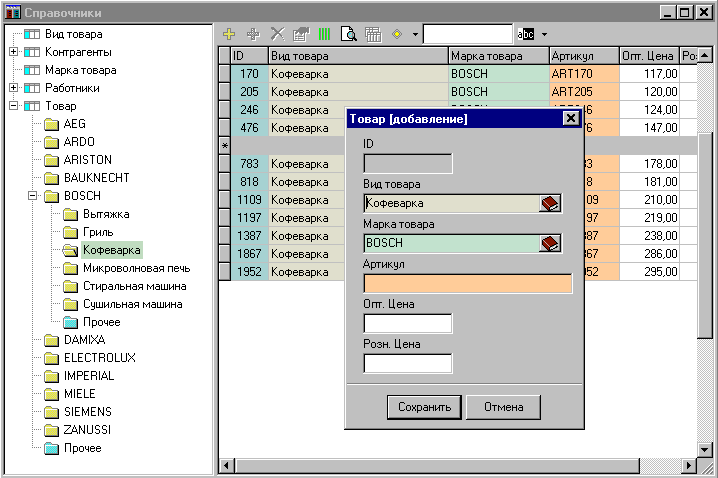Maximize the Справочники window

pos(685,12)
